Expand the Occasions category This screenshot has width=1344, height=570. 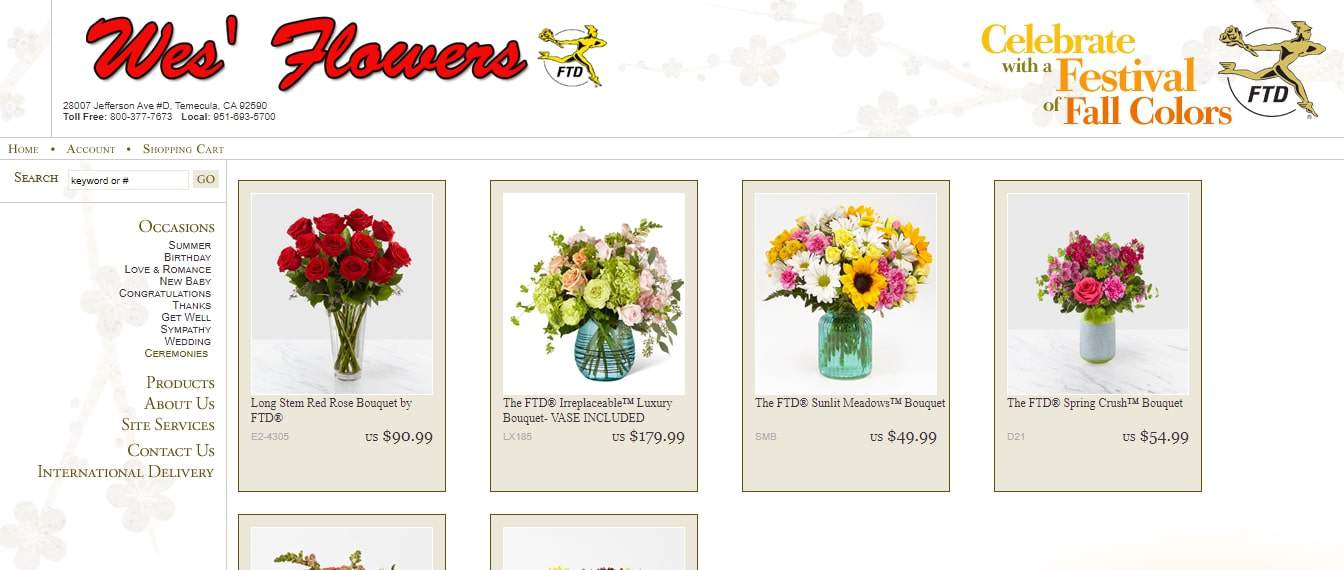click(x=177, y=227)
